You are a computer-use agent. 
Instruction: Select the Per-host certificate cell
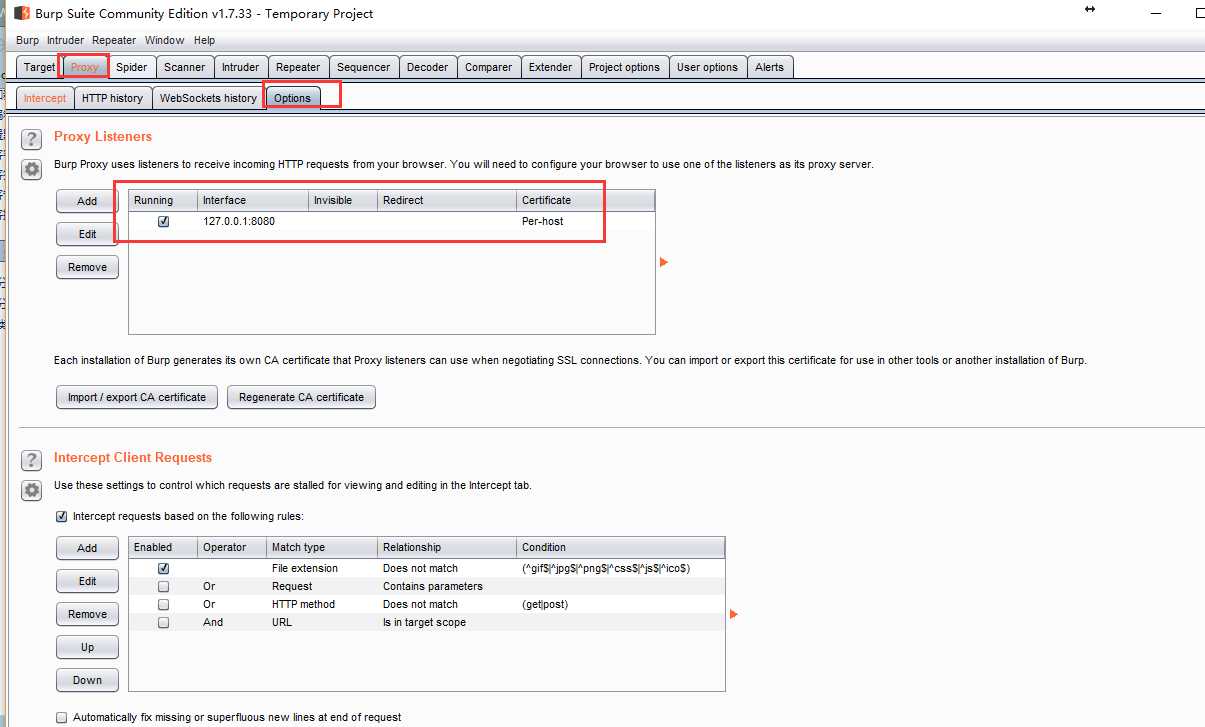point(586,222)
